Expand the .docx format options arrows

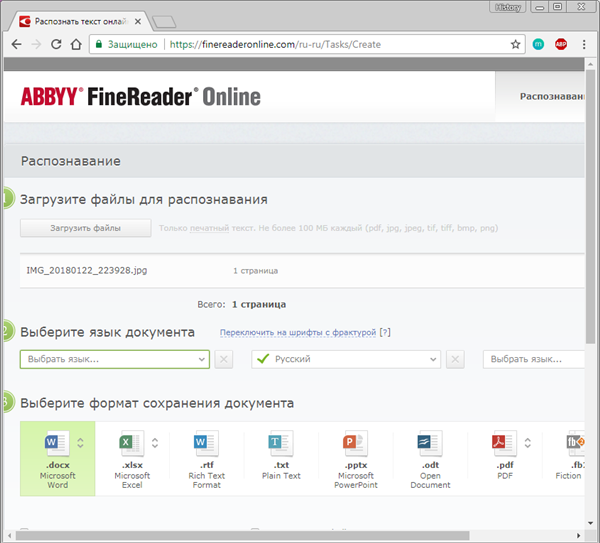click(x=80, y=443)
